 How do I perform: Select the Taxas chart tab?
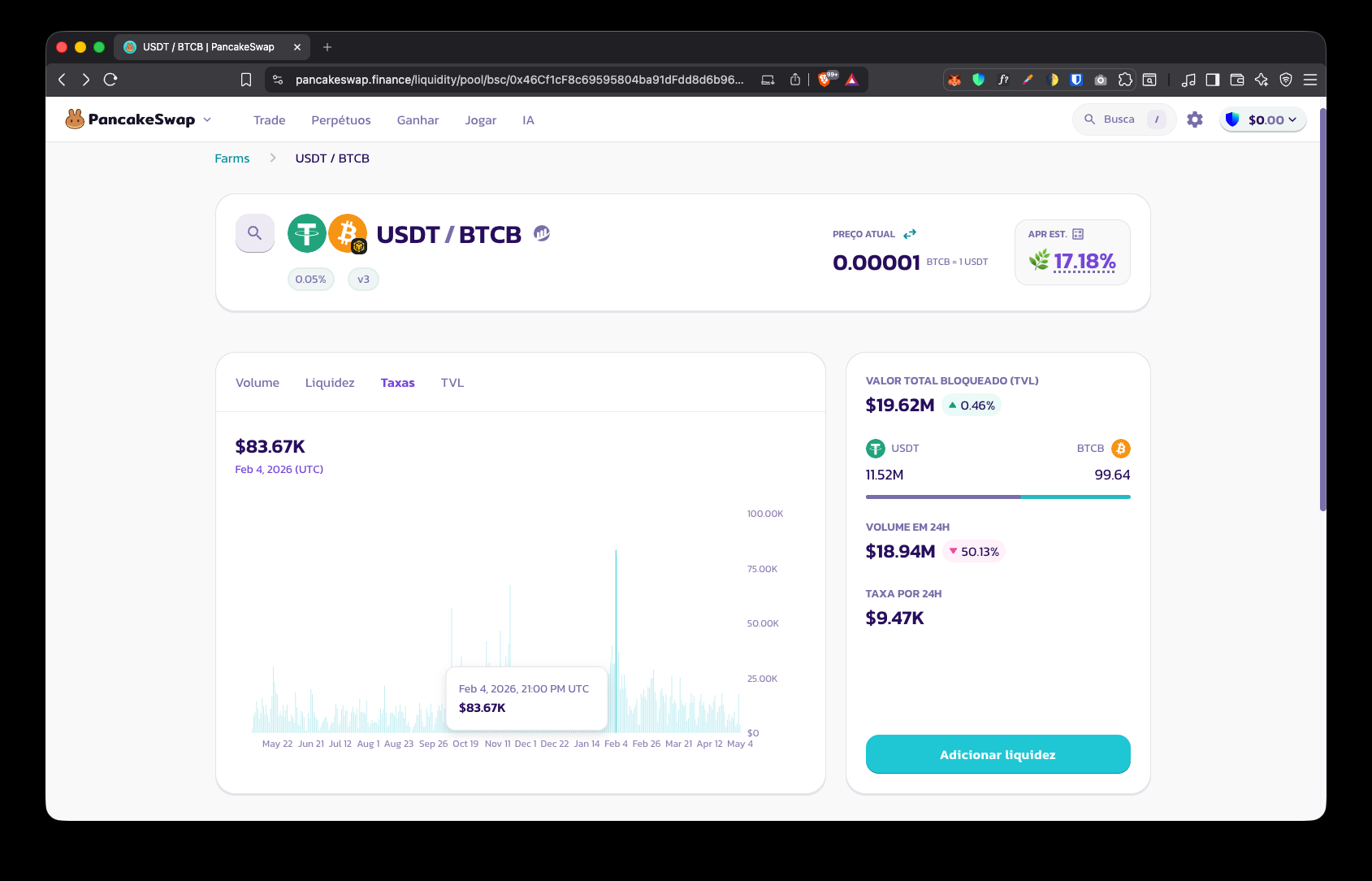point(398,383)
